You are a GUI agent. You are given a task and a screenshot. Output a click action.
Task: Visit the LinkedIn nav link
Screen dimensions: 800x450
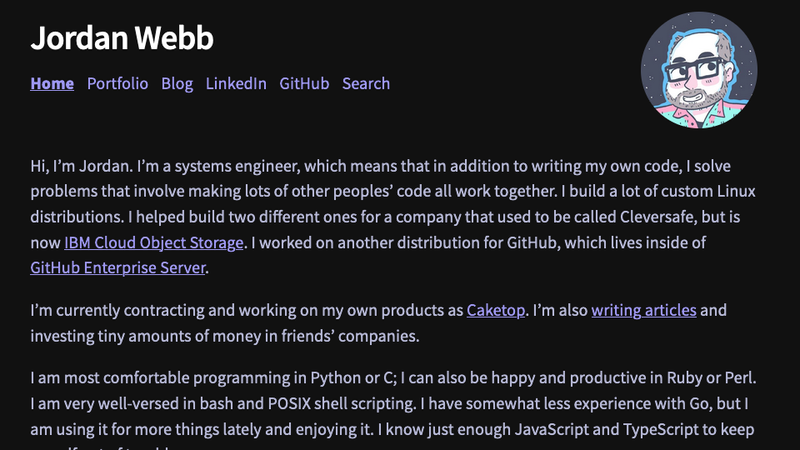pos(236,84)
